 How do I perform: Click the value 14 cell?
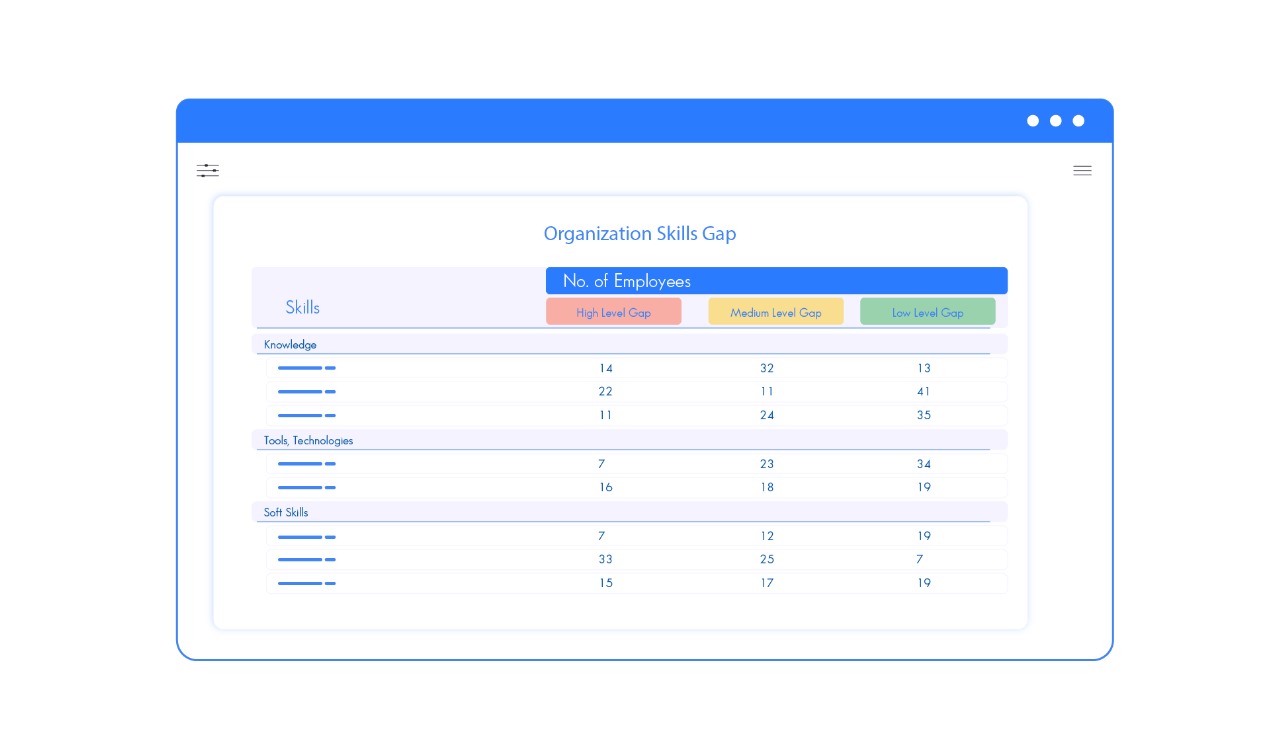(606, 369)
